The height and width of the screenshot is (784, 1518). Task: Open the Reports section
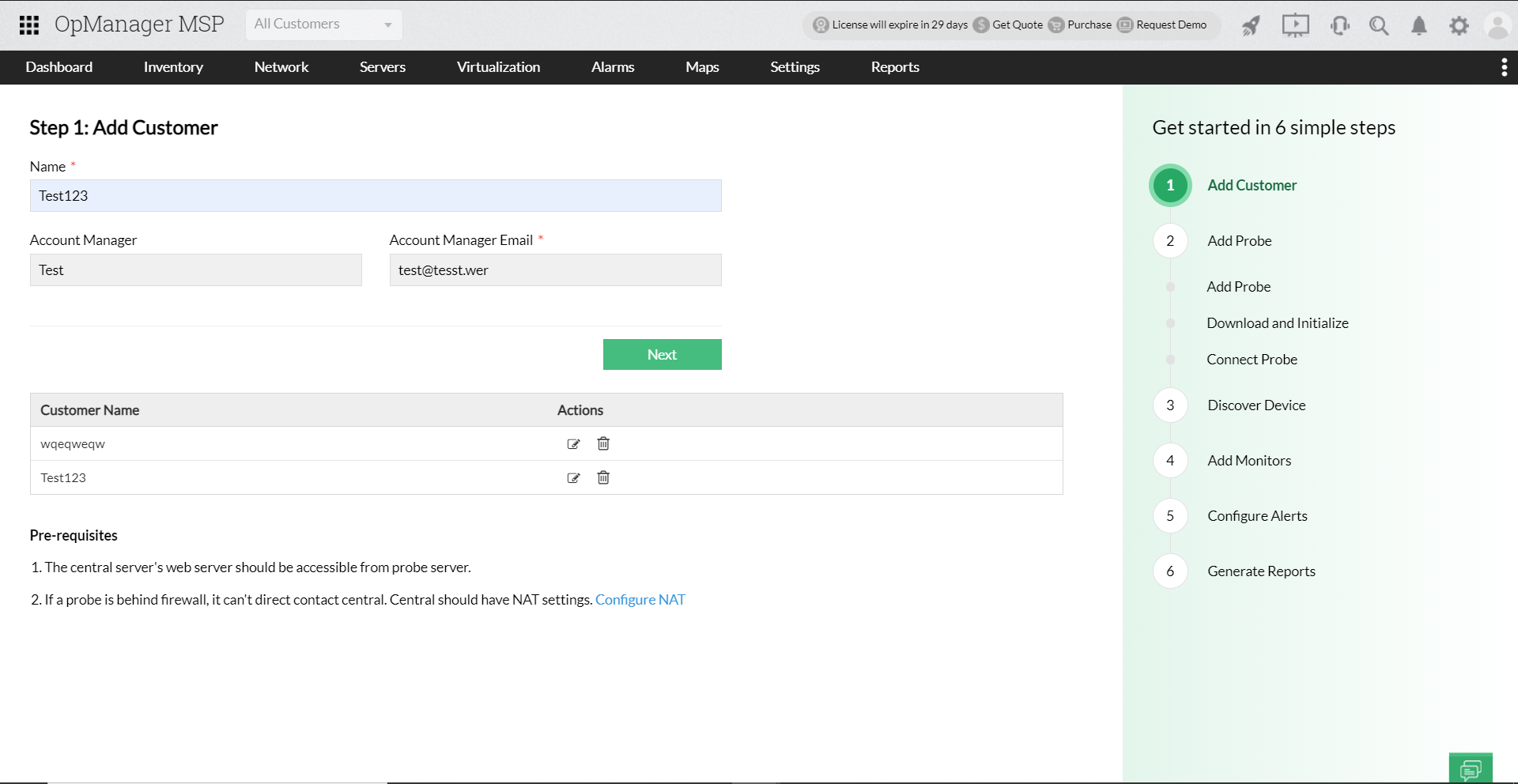click(x=895, y=67)
